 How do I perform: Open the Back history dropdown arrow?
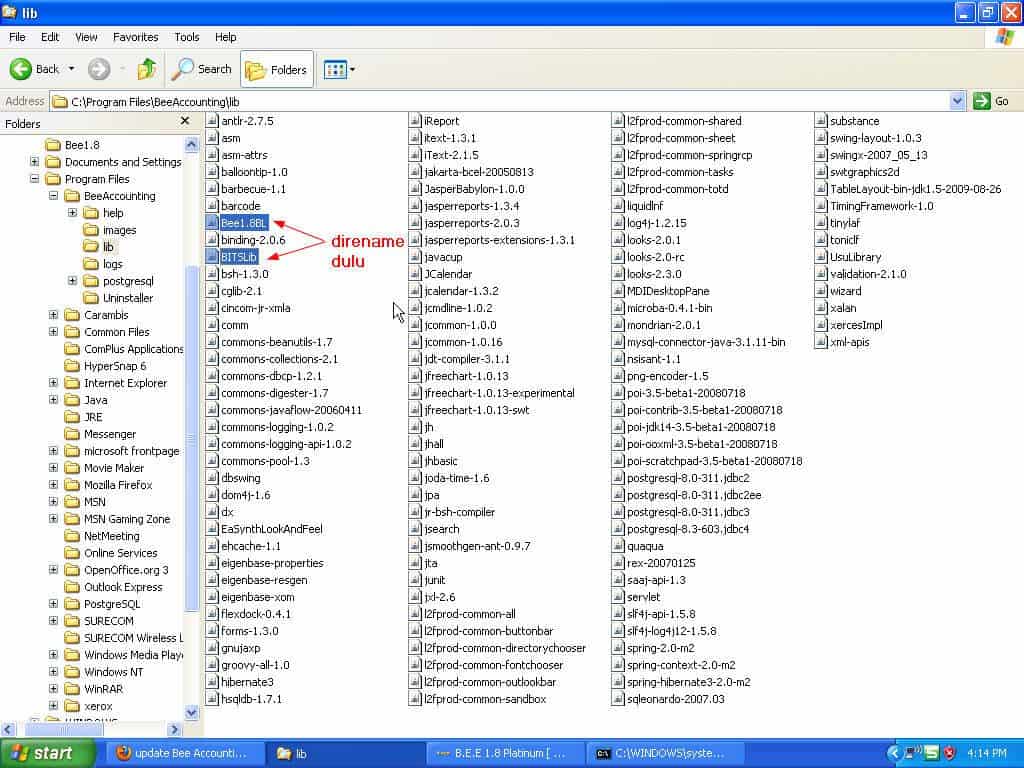72,69
